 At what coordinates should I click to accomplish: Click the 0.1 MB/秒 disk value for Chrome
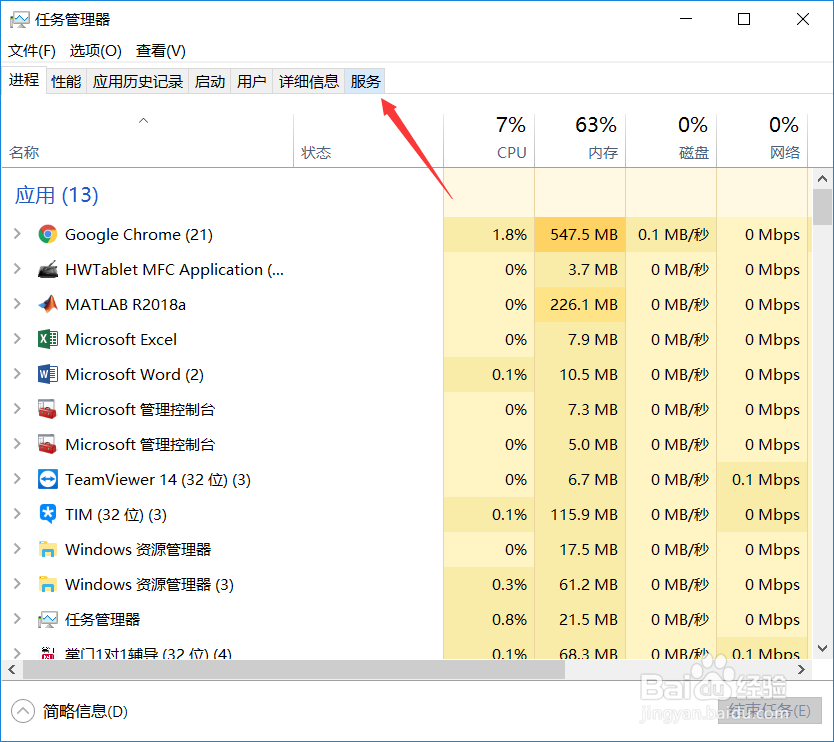673,234
